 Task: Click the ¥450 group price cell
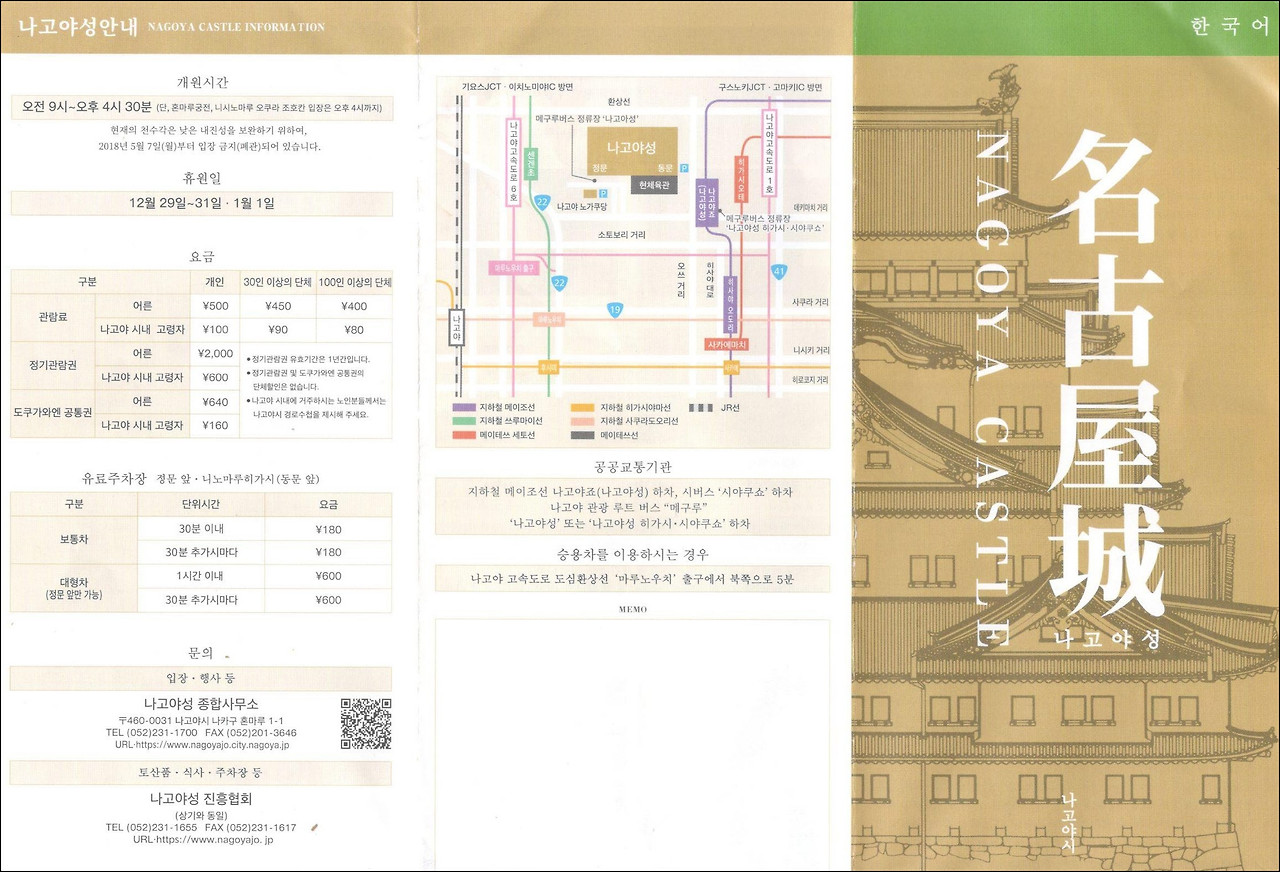[278, 306]
